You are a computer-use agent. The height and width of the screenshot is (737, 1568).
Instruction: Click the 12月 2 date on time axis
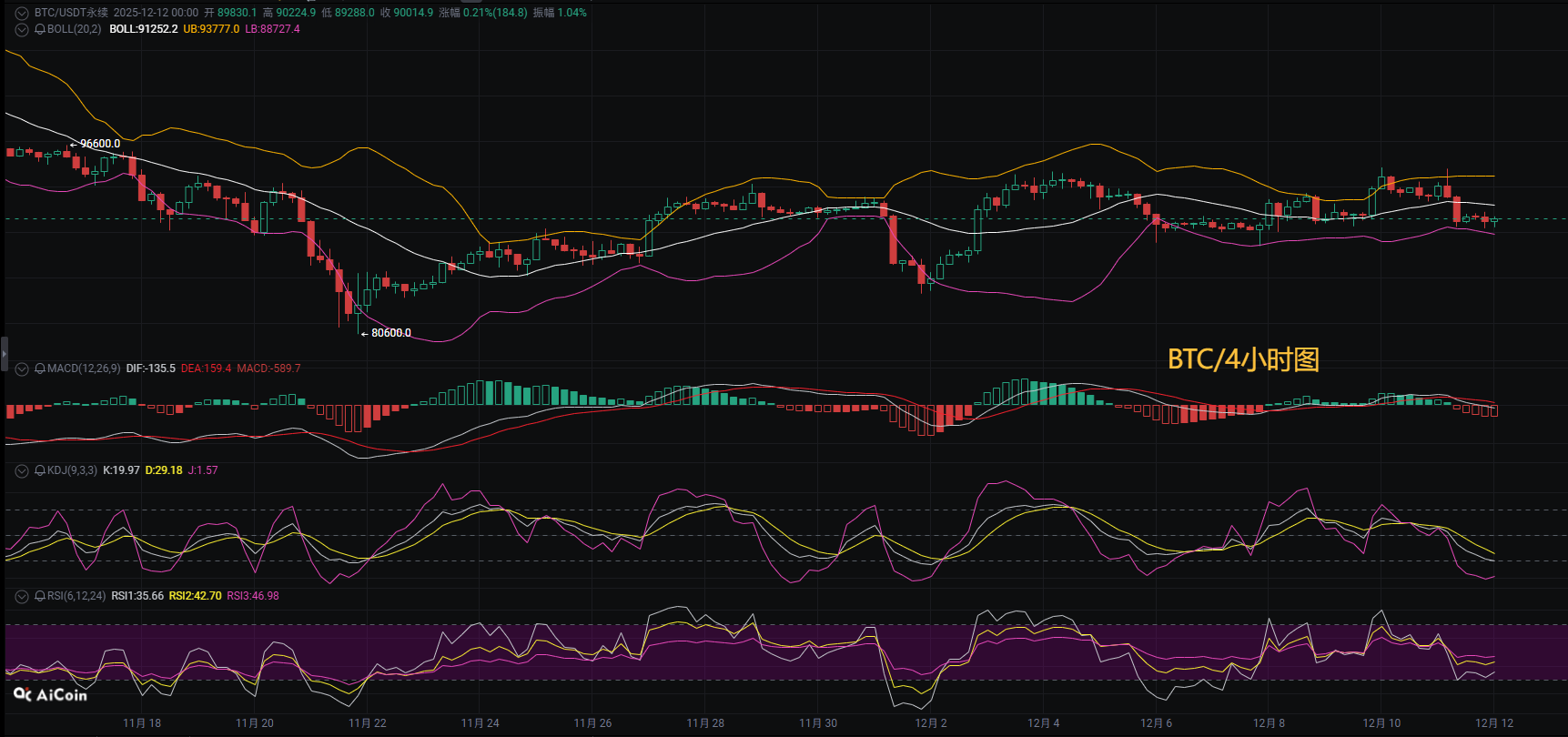pos(931,723)
